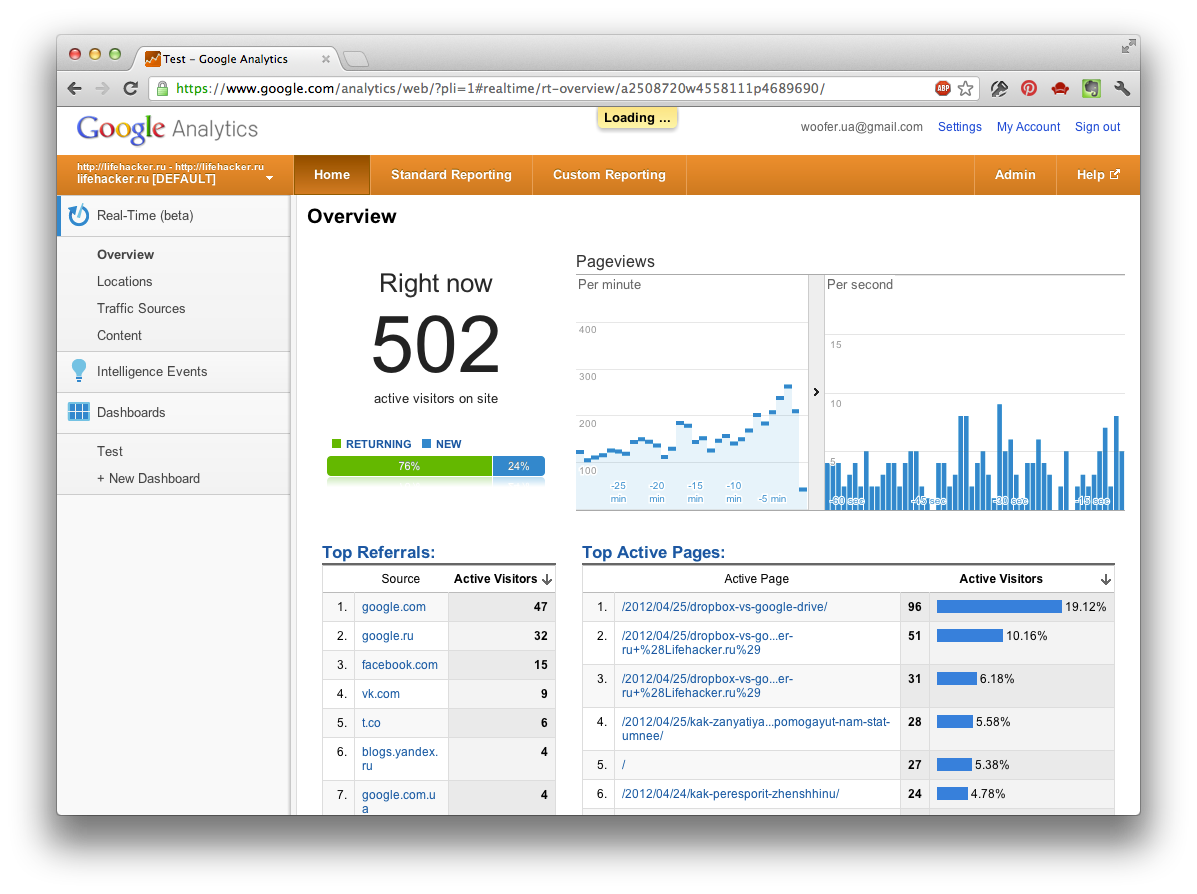Screen dimensions: 1197x894
Task: Click the Sign out link
Action: tap(1097, 127)
